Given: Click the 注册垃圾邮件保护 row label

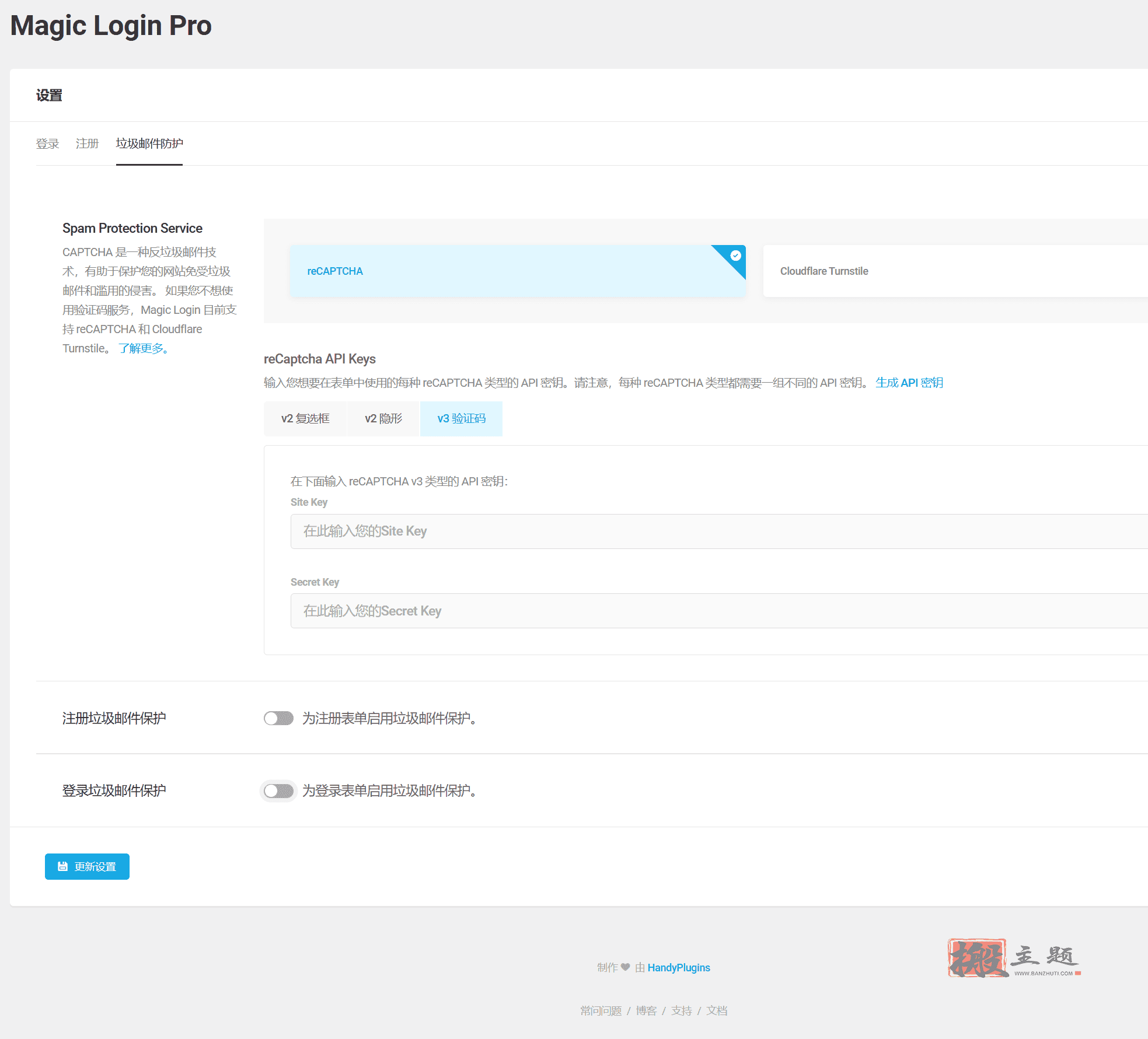Looking at the screenshot, I should [114, 719].
